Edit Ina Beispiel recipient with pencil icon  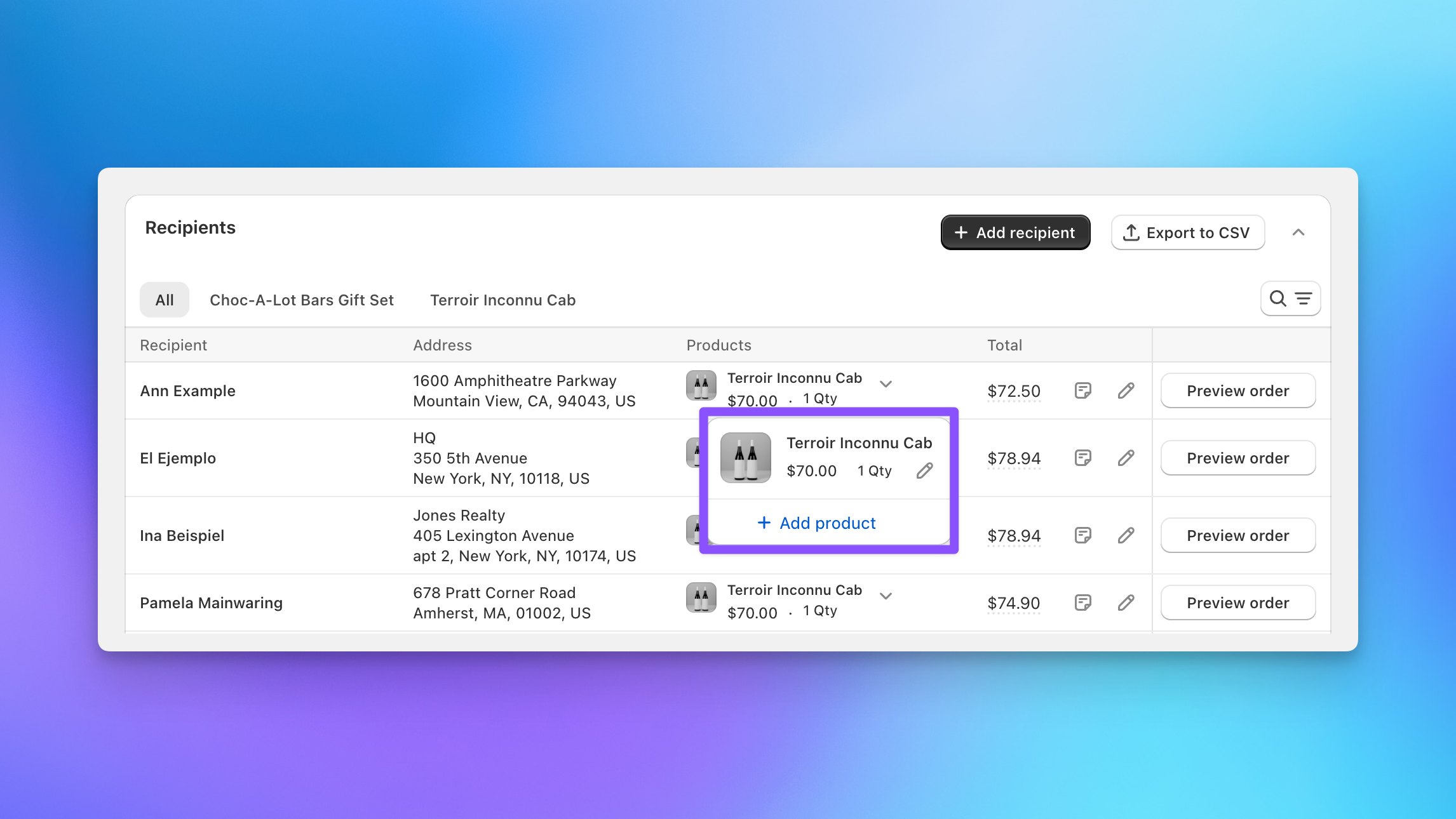(1126, 535)
